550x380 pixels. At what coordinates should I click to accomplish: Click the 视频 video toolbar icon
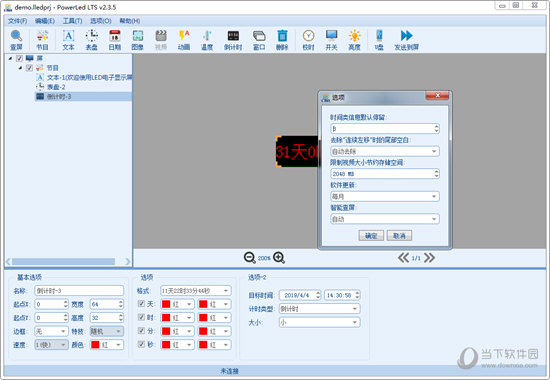(161, 40)
